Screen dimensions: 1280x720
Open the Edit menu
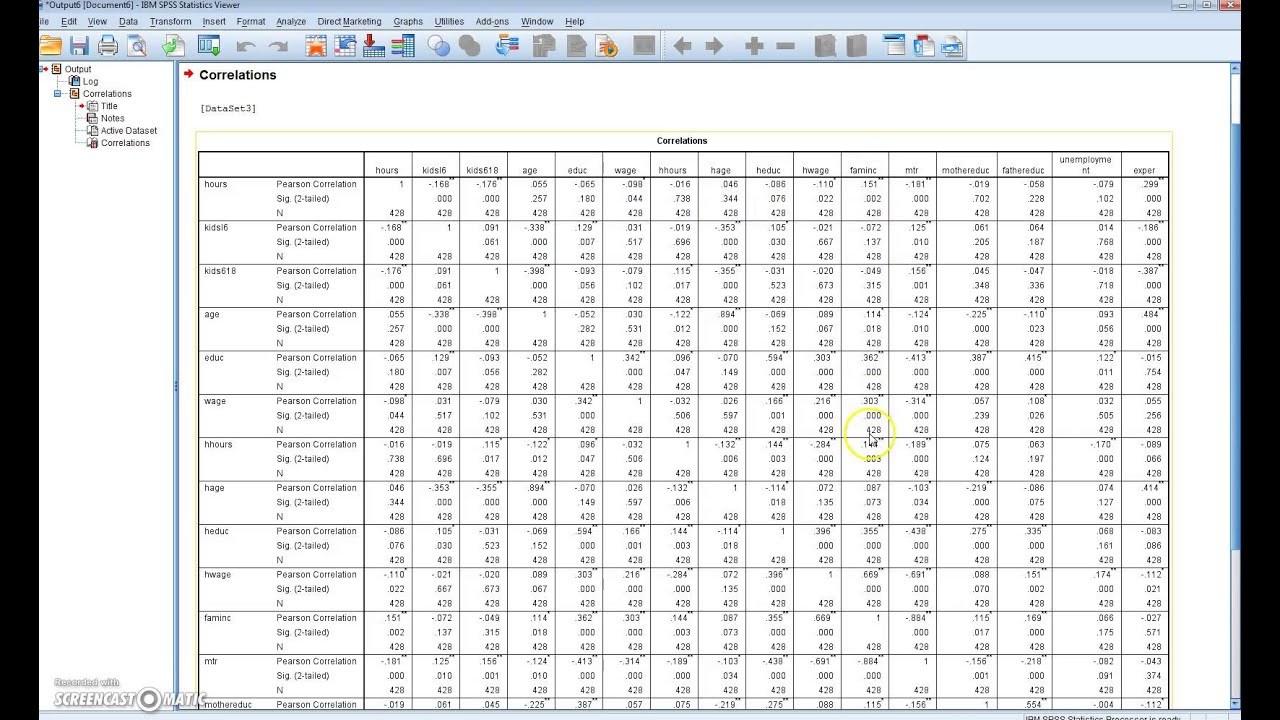coord(69,21)
